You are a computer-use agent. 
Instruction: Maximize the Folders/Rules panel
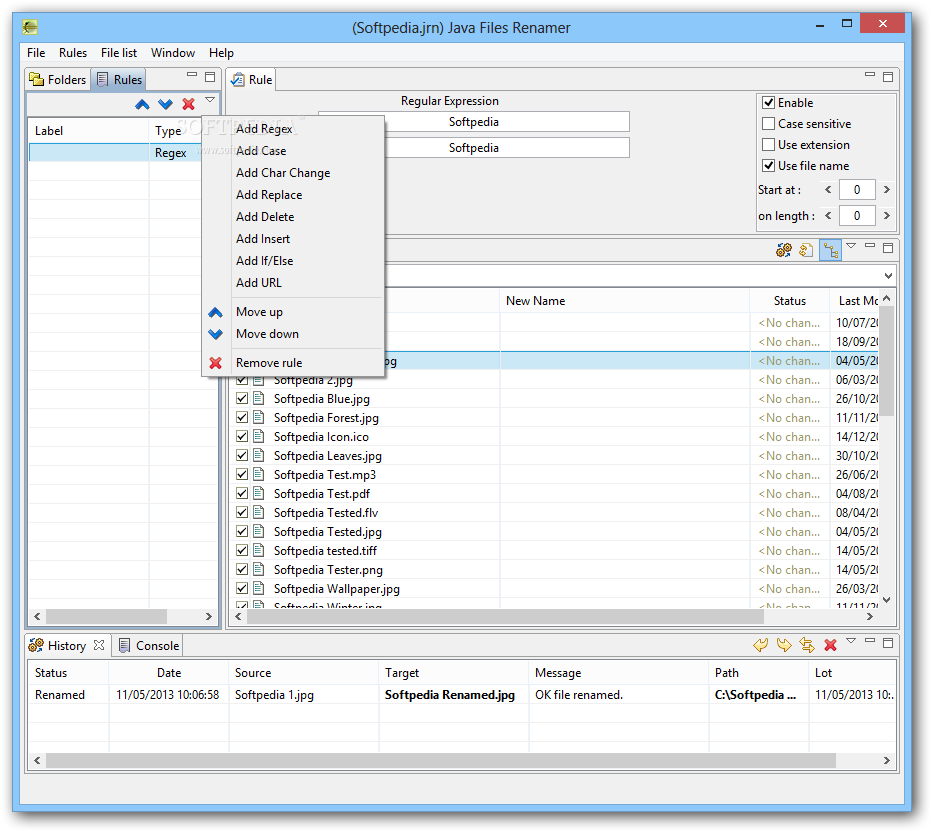210,77
